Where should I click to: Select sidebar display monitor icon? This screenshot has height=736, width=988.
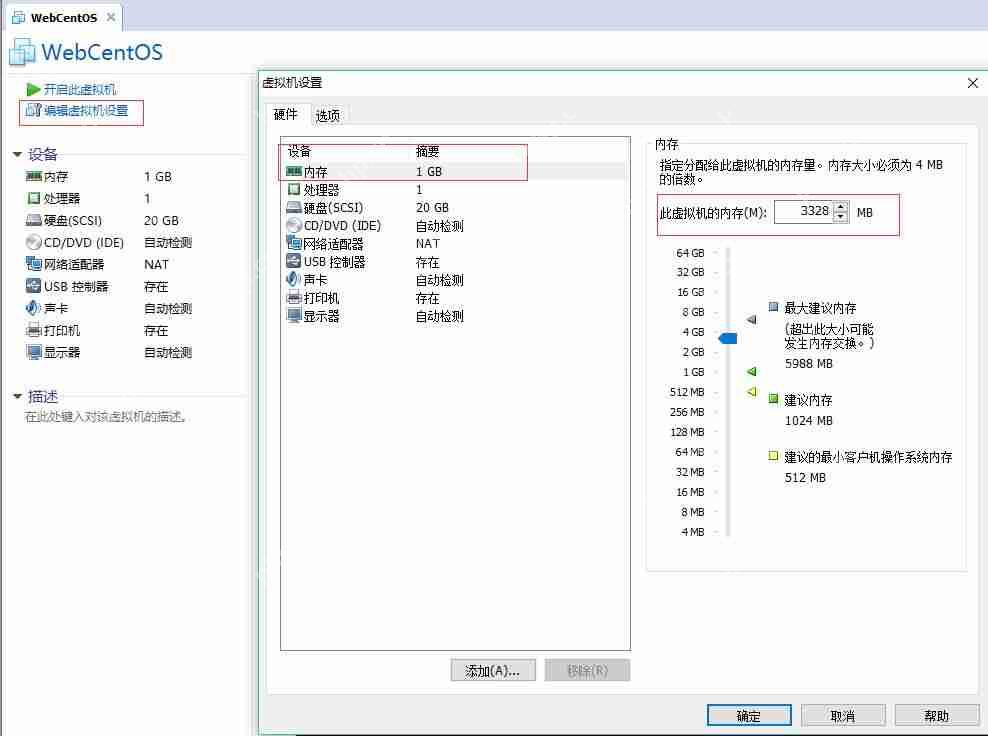click(33, 352)
